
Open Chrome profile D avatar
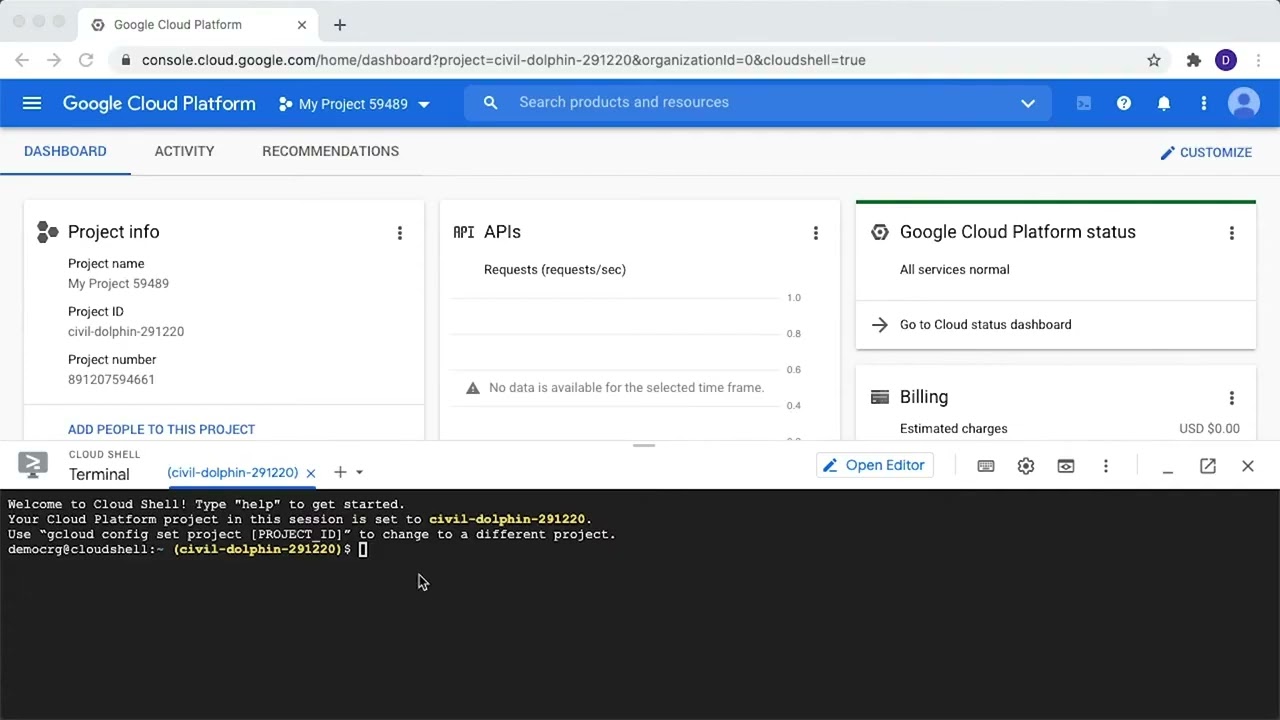click(1226, 60)
